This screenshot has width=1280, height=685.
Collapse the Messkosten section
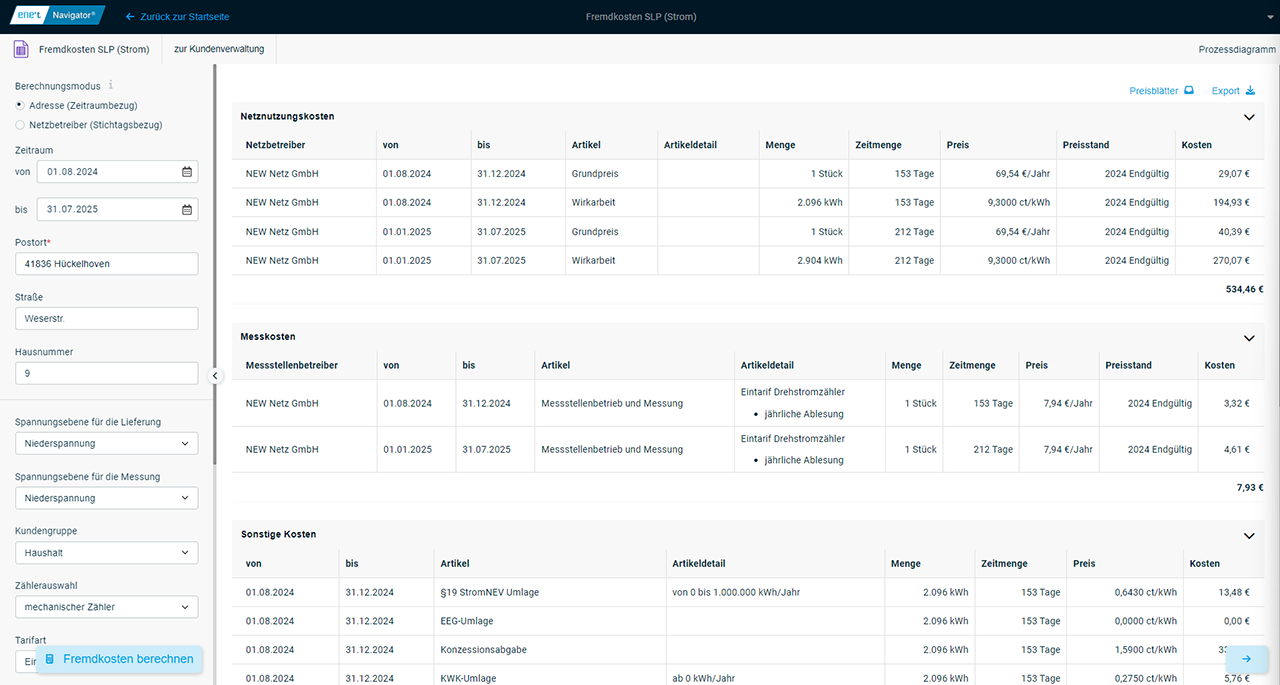pos(1248,338)
